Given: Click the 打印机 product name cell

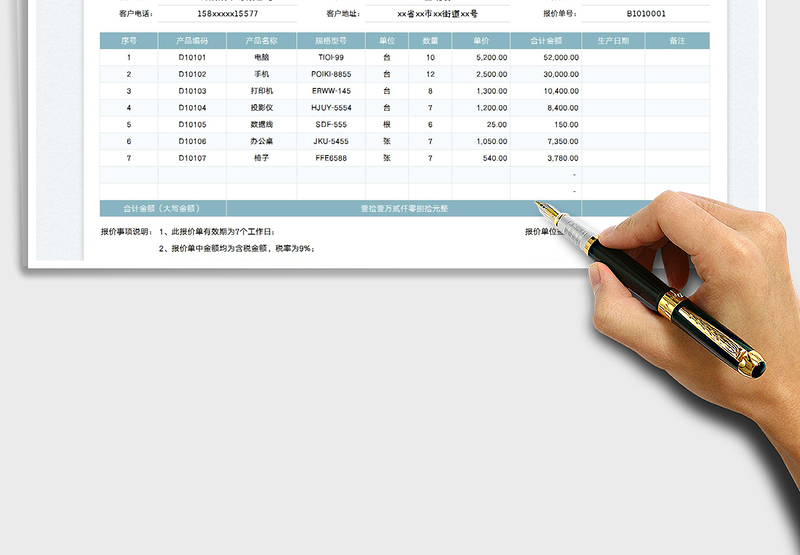Looking at the screenshot, I should coord(261,91).
